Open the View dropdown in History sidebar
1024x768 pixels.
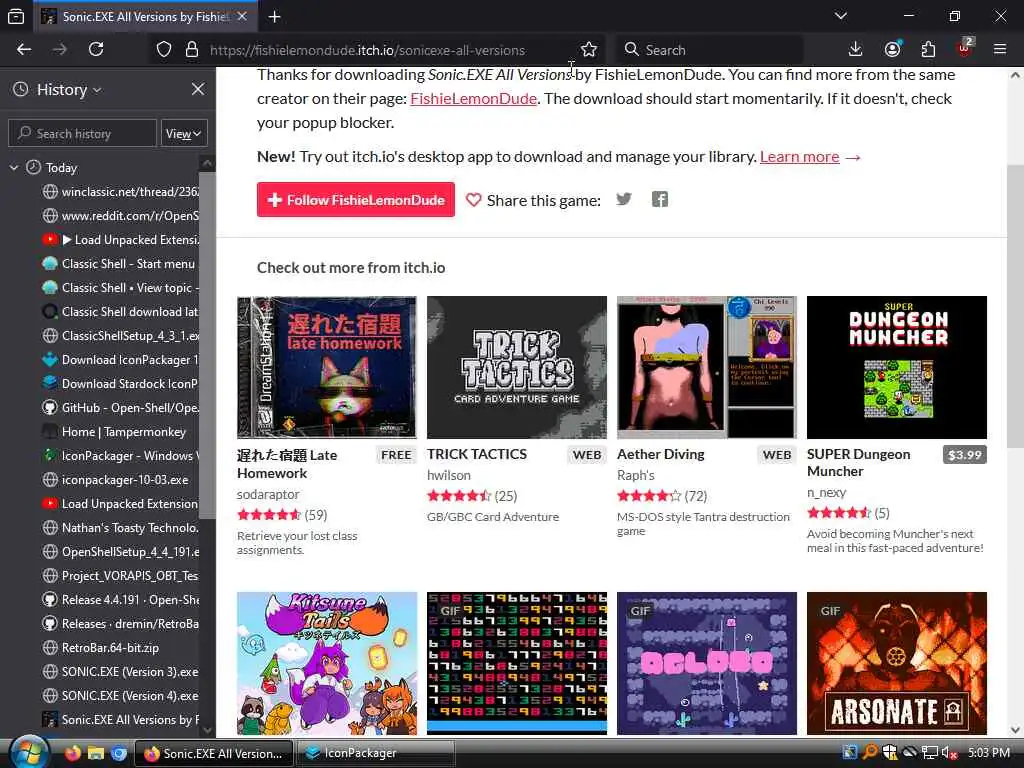click(x=184, y=133)
